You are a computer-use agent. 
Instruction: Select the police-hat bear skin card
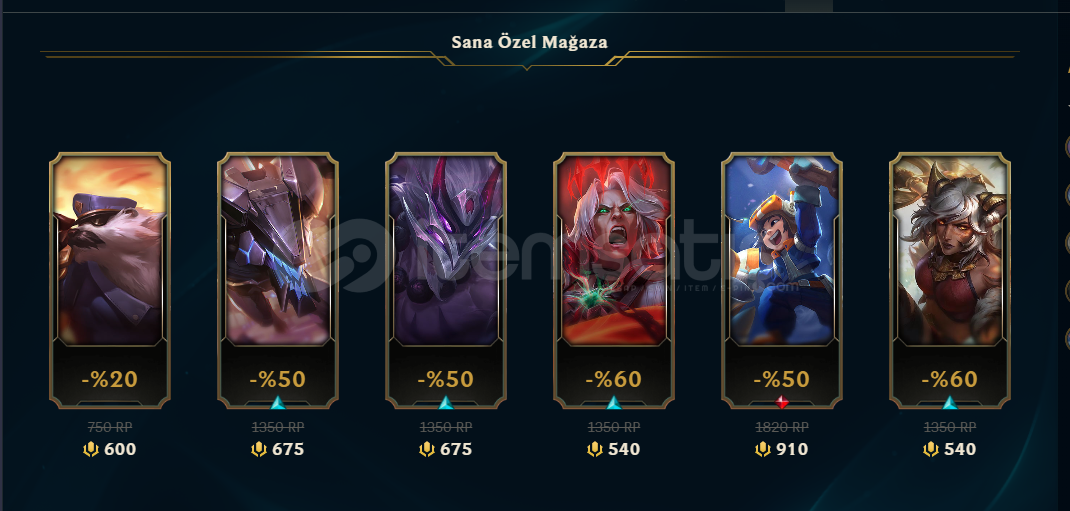[x=110, y=280]
